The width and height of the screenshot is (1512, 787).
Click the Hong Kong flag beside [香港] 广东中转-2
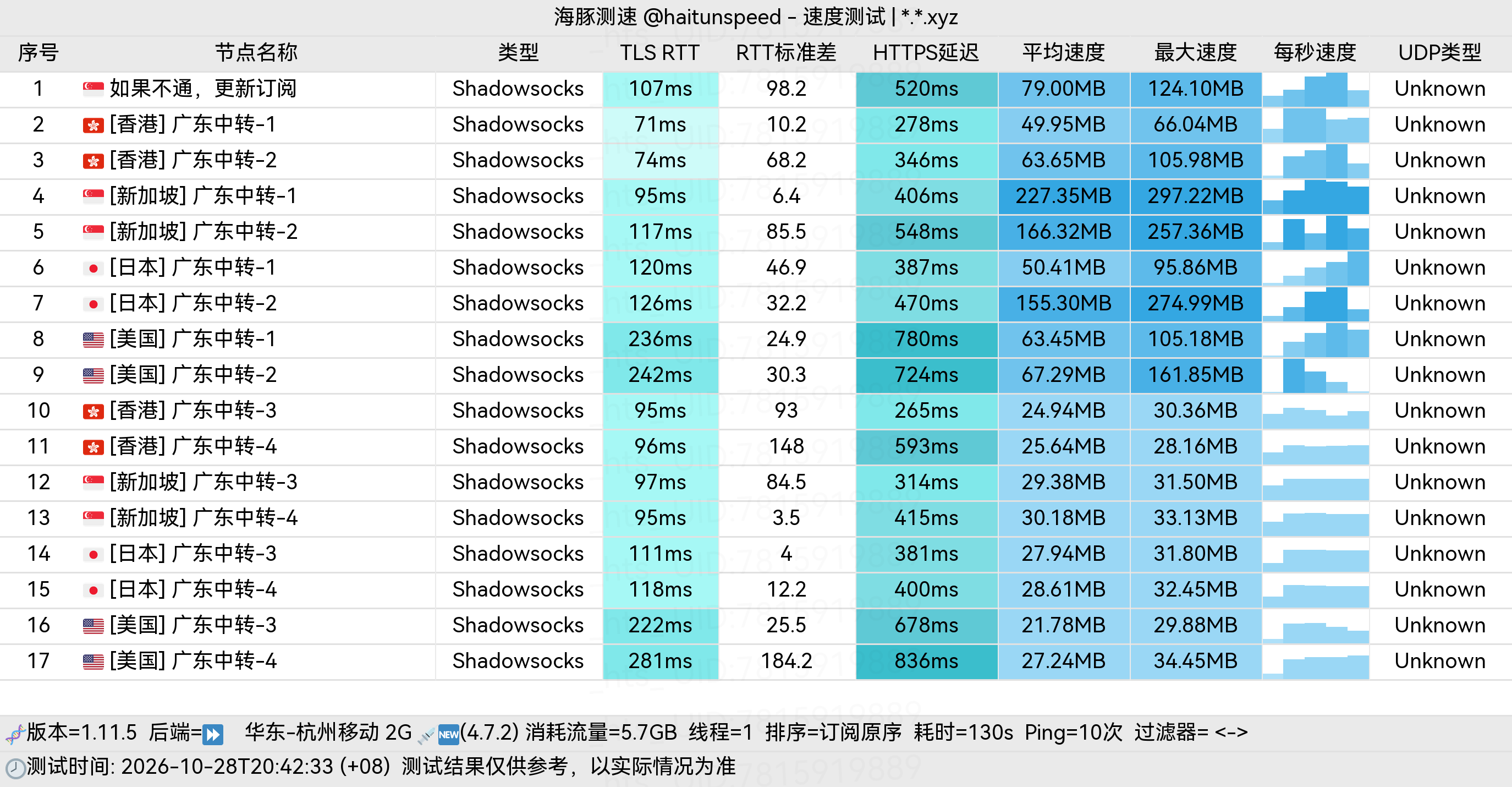pos(94,160)
